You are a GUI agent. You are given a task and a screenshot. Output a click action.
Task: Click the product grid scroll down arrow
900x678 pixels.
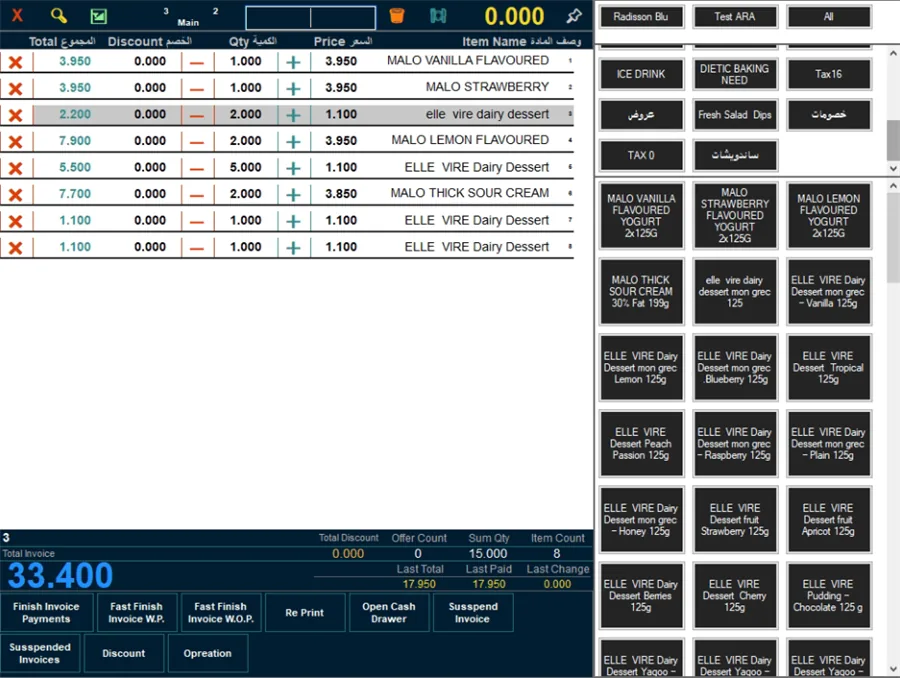click(x=893, y=669)
